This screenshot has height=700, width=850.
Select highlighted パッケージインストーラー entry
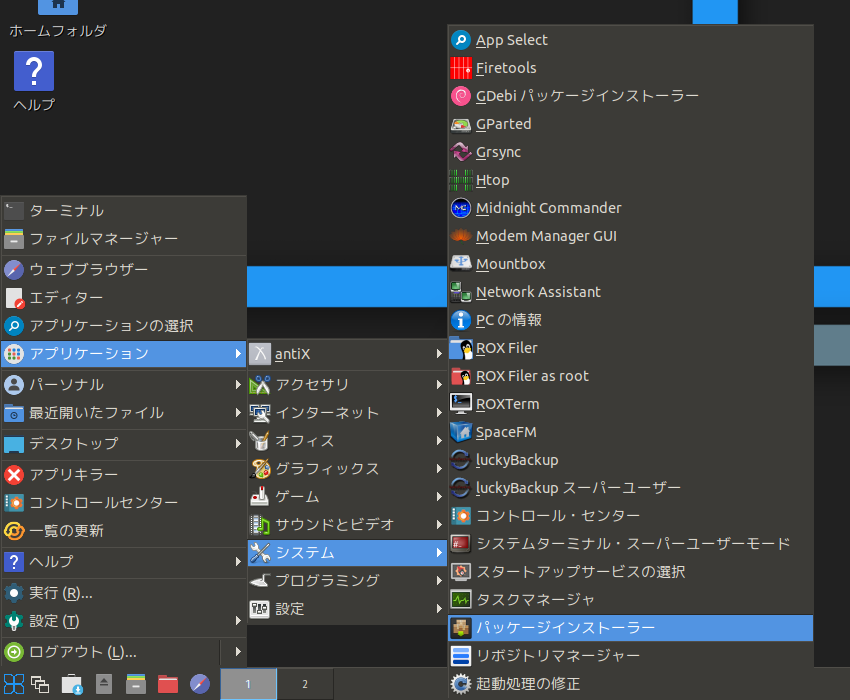coord(630,628)
